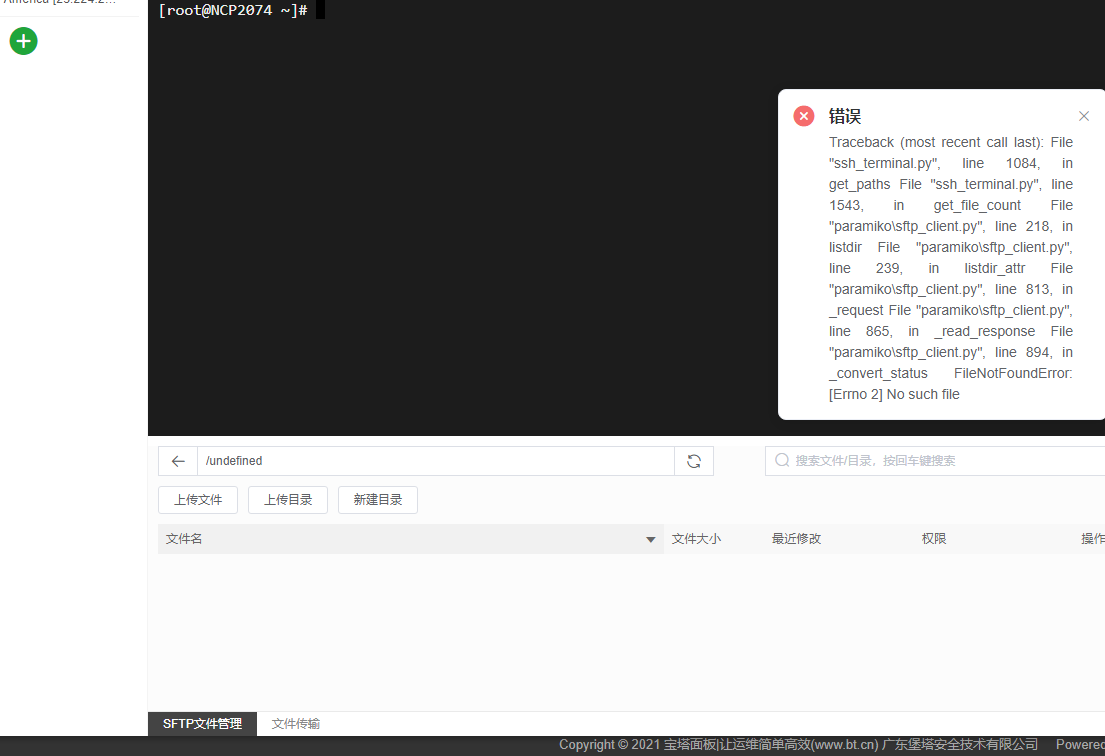
Task: Click 新建目录 new directory button
Action: pos(378,500)
